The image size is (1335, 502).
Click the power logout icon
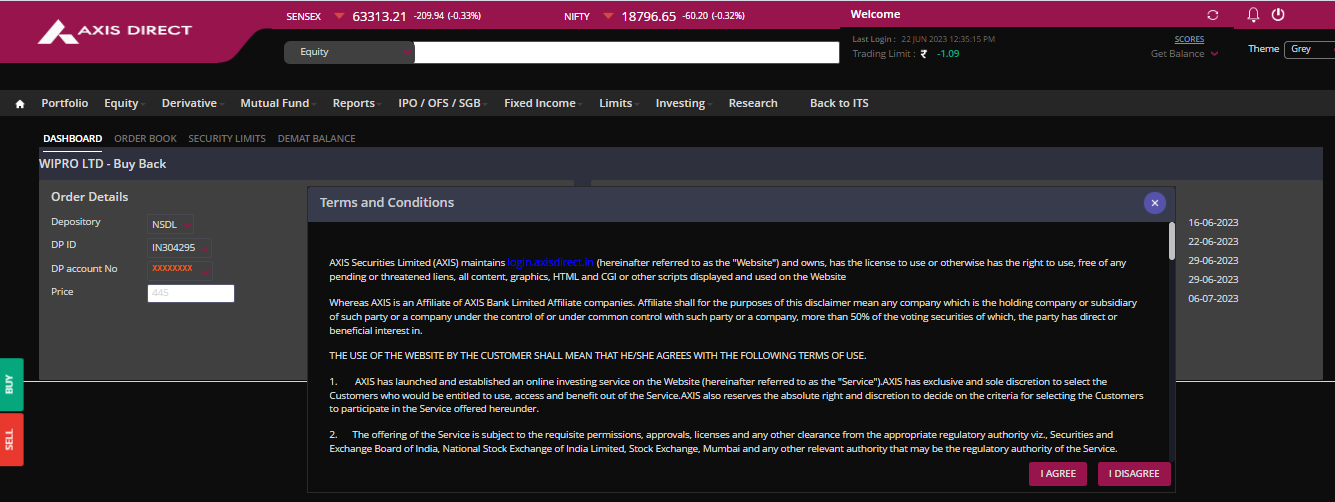coord(1278,15)
